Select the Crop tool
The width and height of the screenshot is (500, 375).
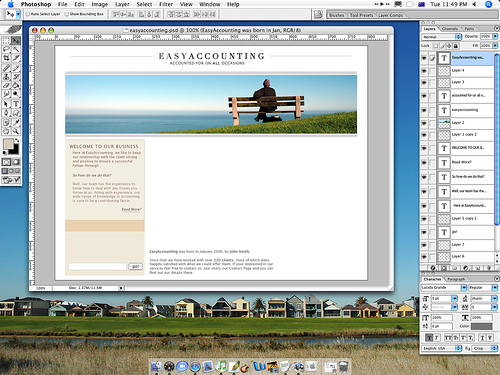pyautogui.click(x=6, y=58)
